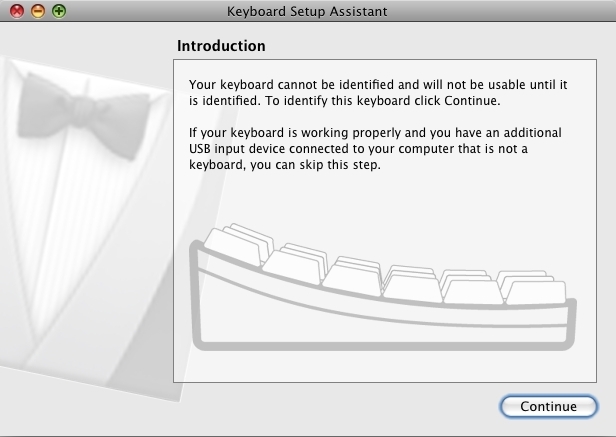Click the Continue button

(548, 407)
